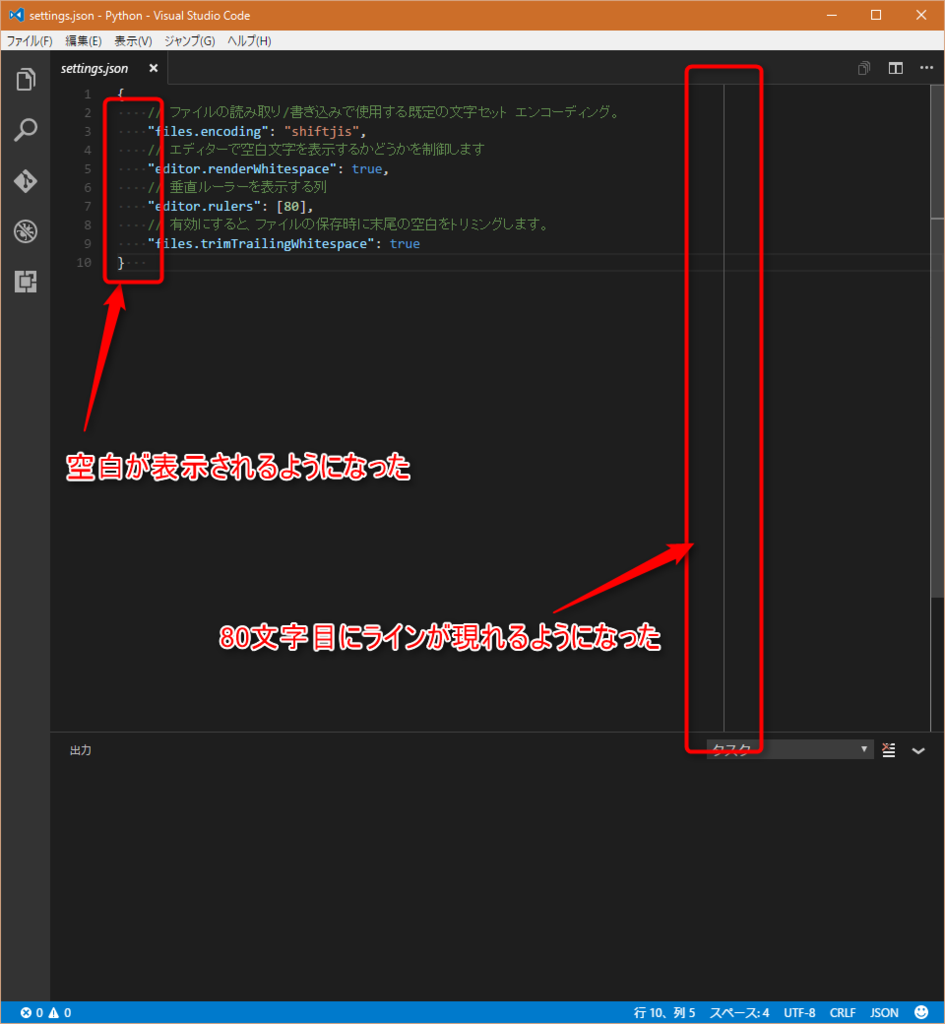The image size is (945, 1024).
Task: Click the [80] rulers value
Action: [291, 206]
